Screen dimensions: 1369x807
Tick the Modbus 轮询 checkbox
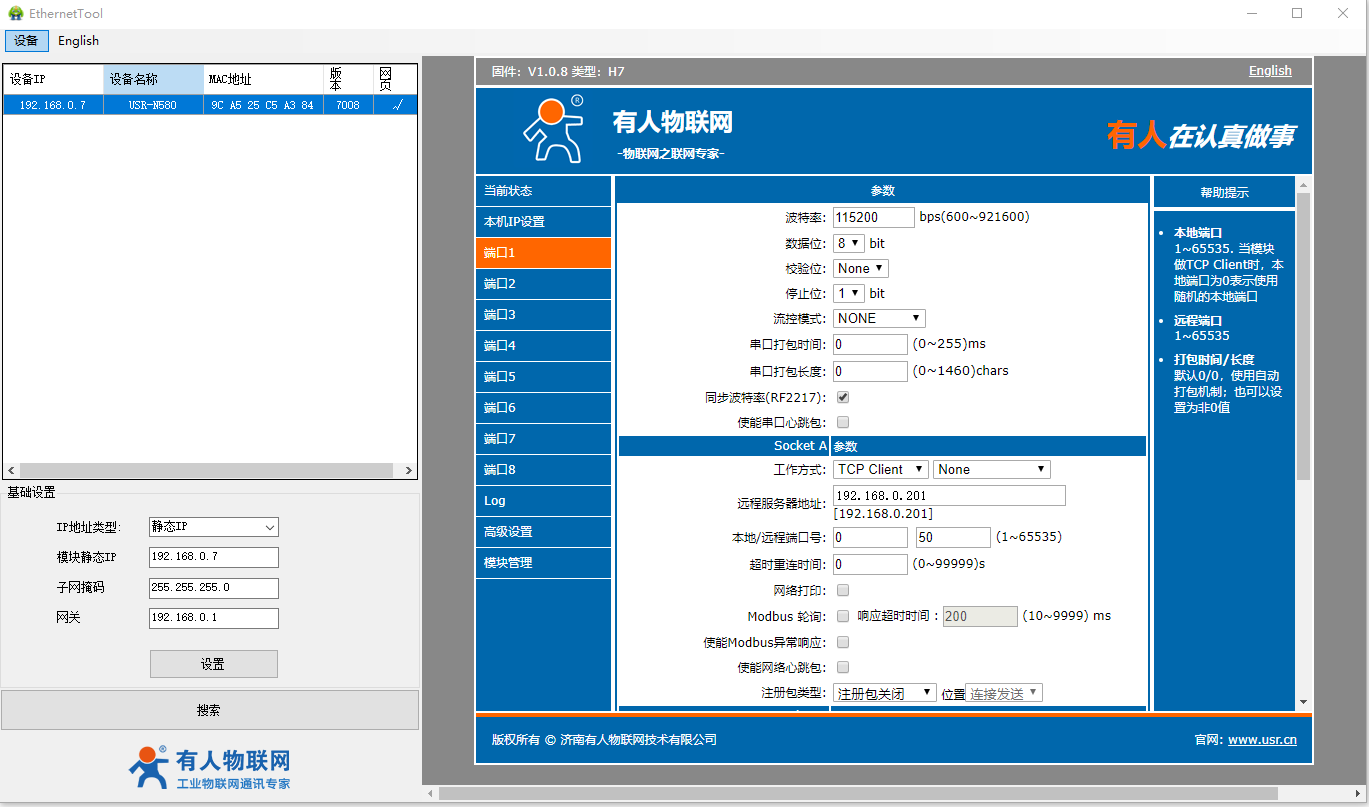(x=843, y=616)
